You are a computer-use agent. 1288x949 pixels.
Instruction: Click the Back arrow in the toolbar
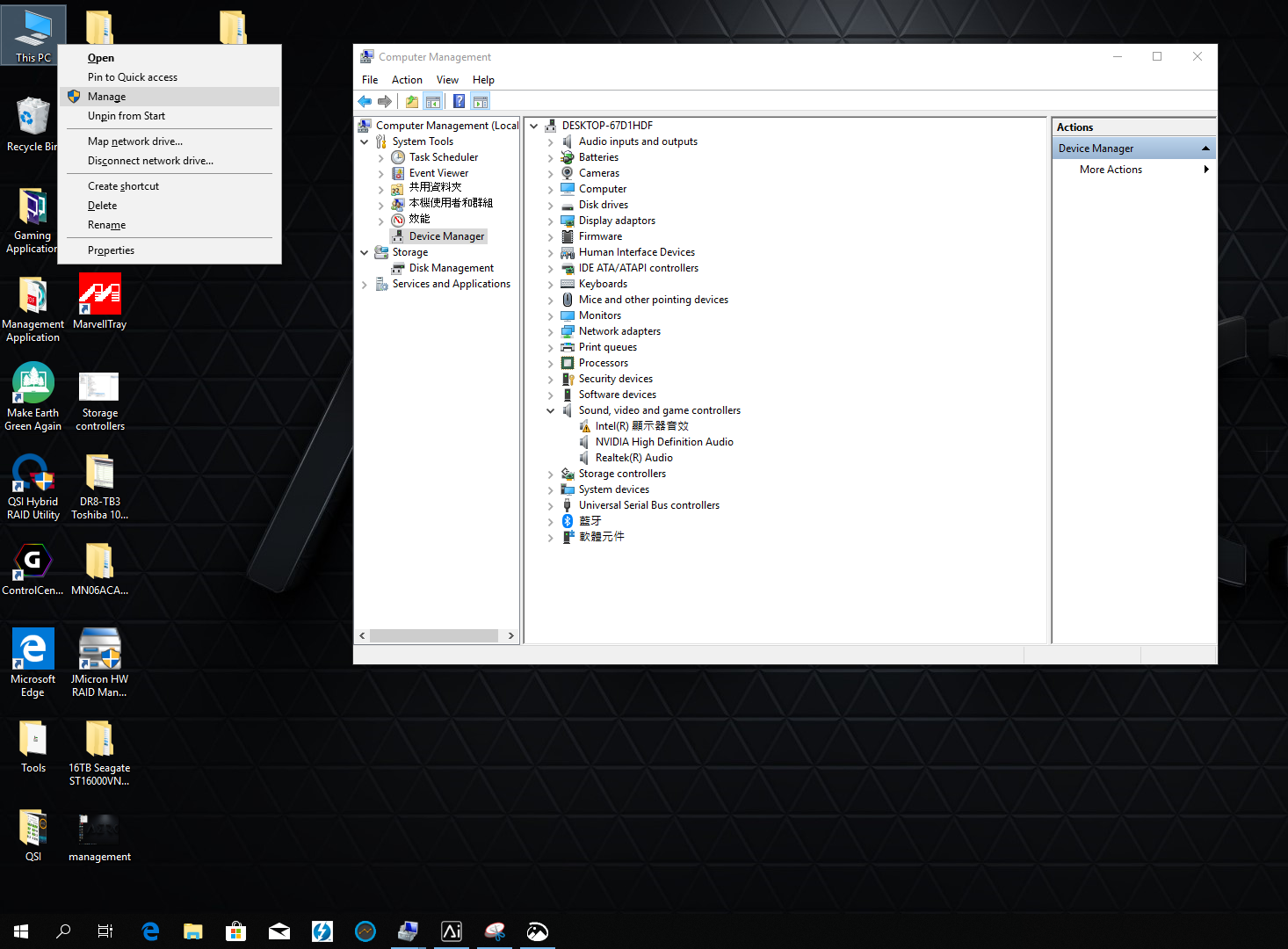pos(365,102)
